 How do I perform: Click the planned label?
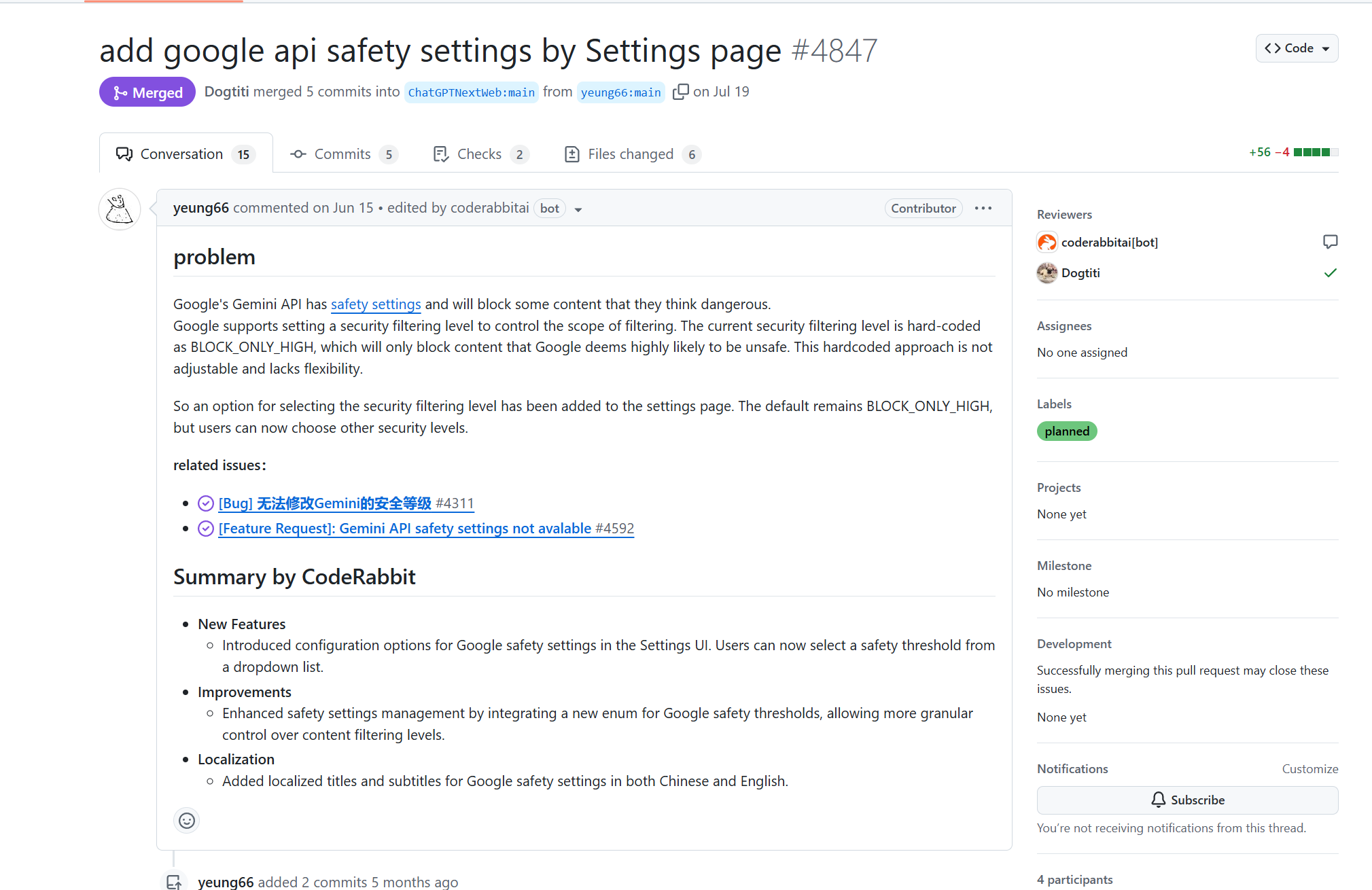[1066, 431]
